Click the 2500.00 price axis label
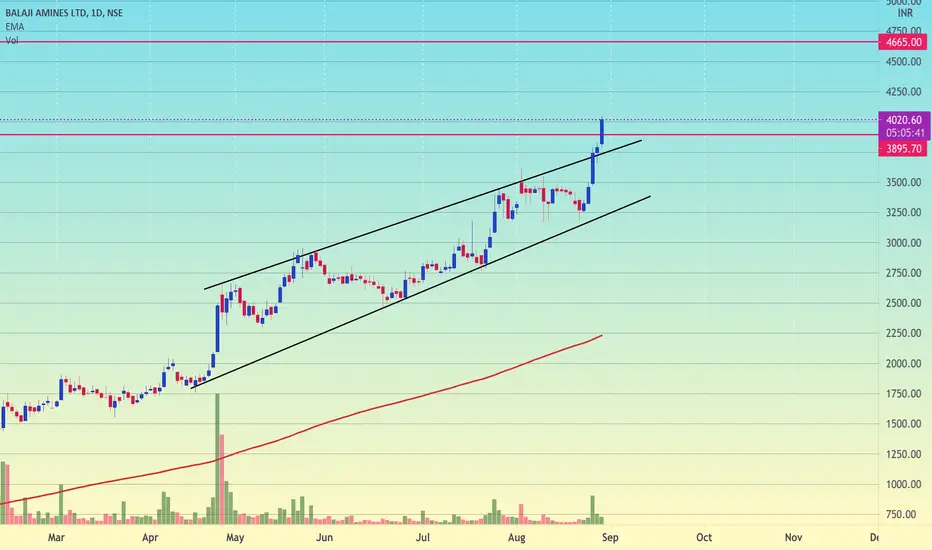Screen dimensions: 932x550 coord(903,303)
